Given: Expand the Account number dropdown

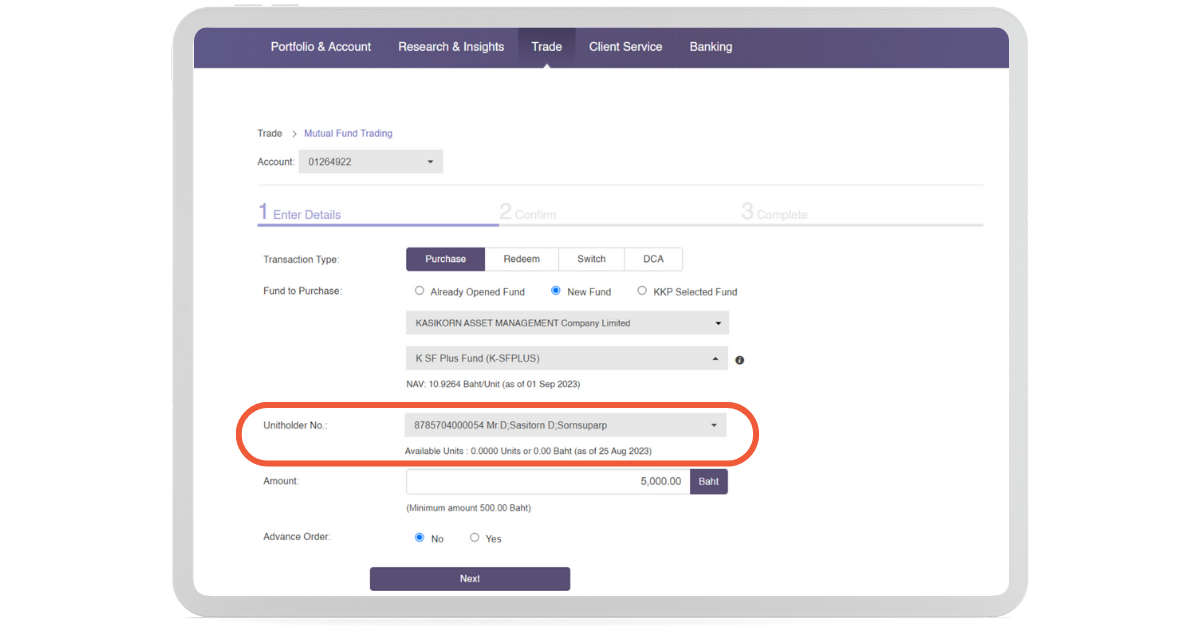Looking at the screenshot, I should coord(370,162).
